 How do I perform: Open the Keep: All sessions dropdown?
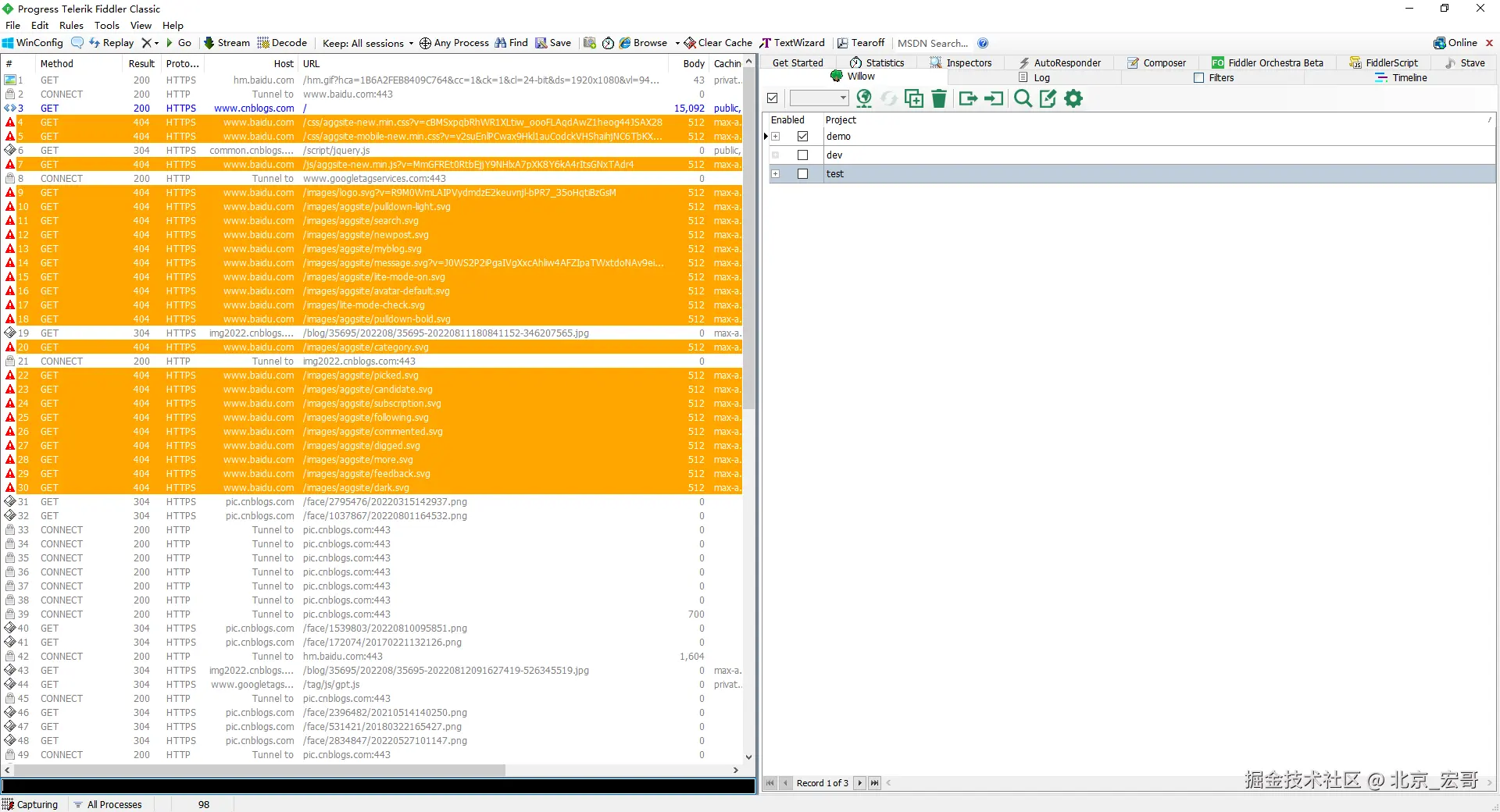(x=368, y=43)
